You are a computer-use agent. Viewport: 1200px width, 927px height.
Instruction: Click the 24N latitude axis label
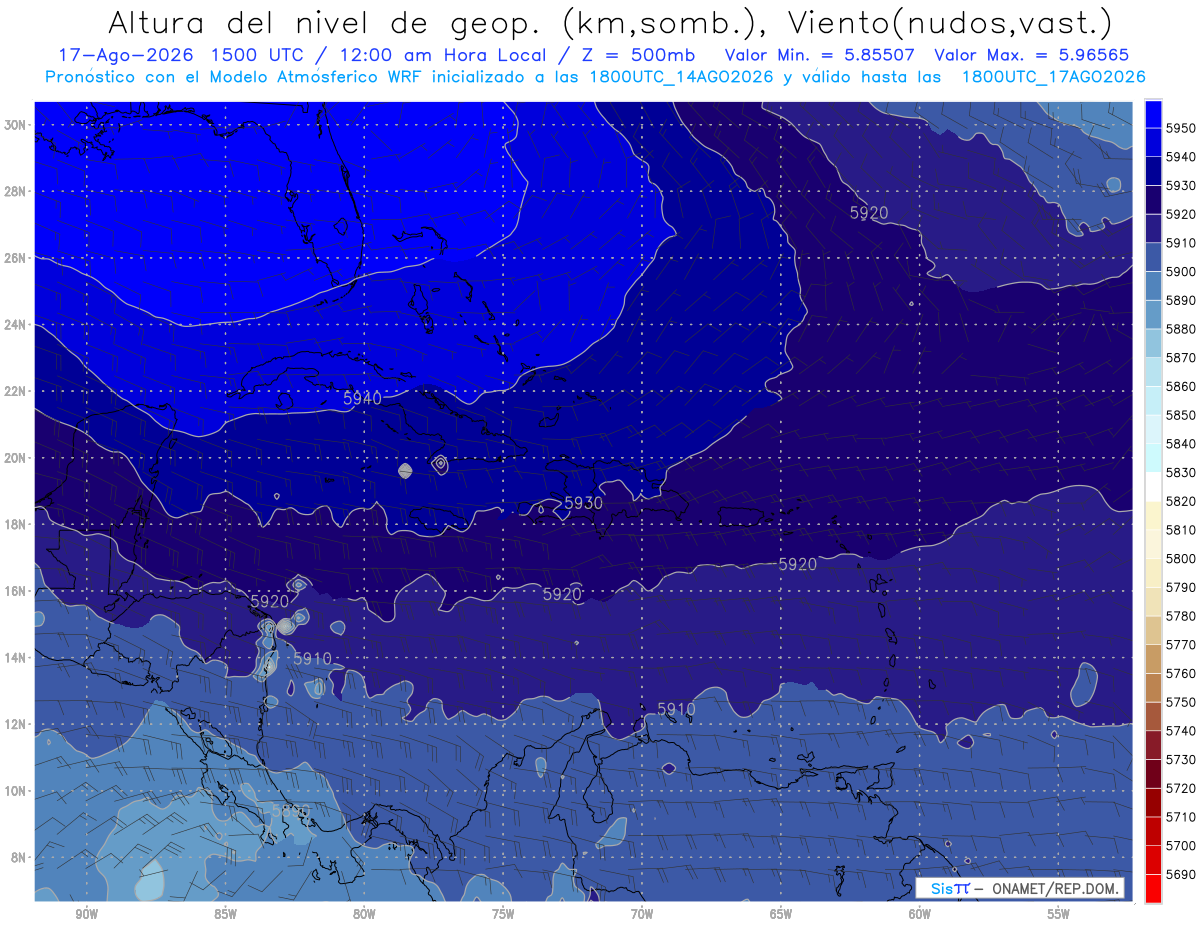click(x=16, y=324)
